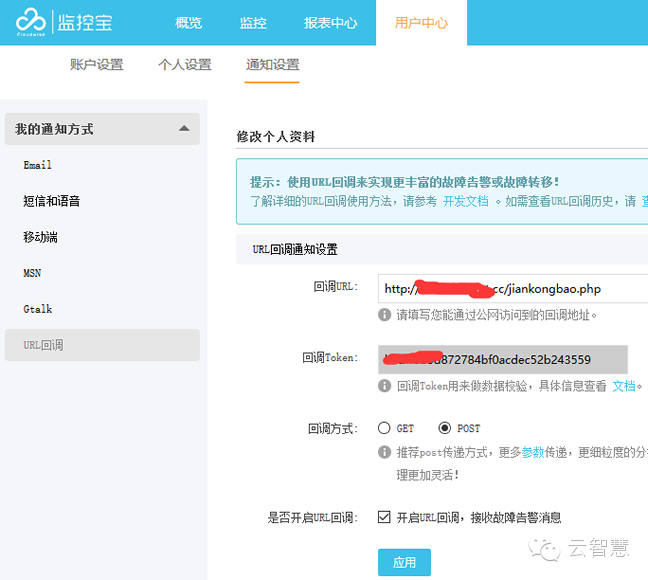Select the 用户中心 top tab
This screenshot has height=580, width=648.
[x=421, y=23]
